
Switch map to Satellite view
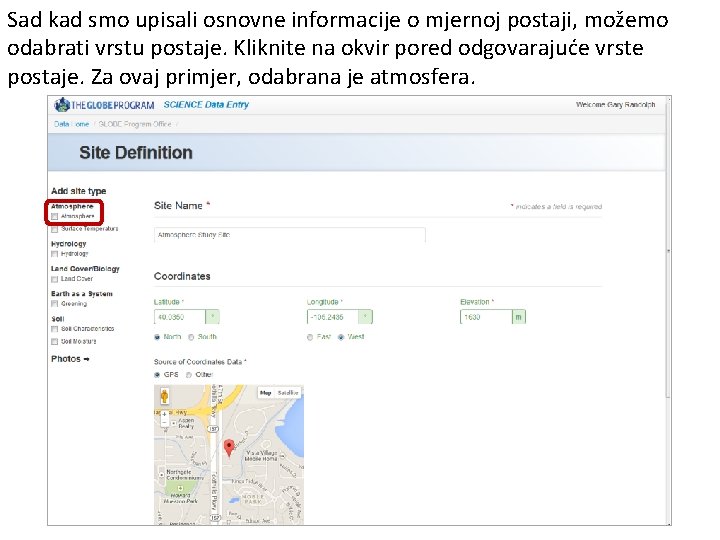tap(287, 393)
